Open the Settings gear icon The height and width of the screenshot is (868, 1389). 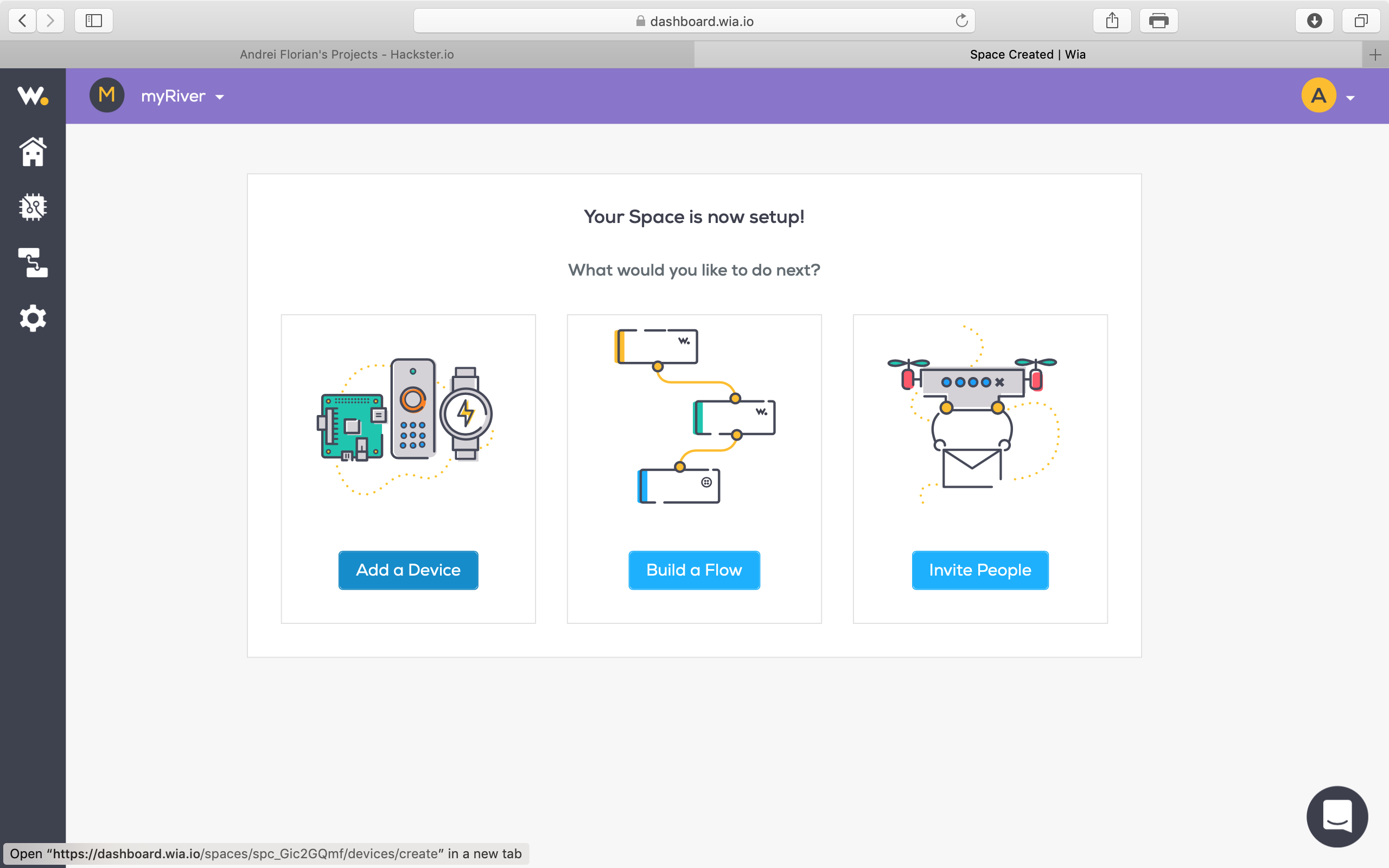(x=33, y=318)
